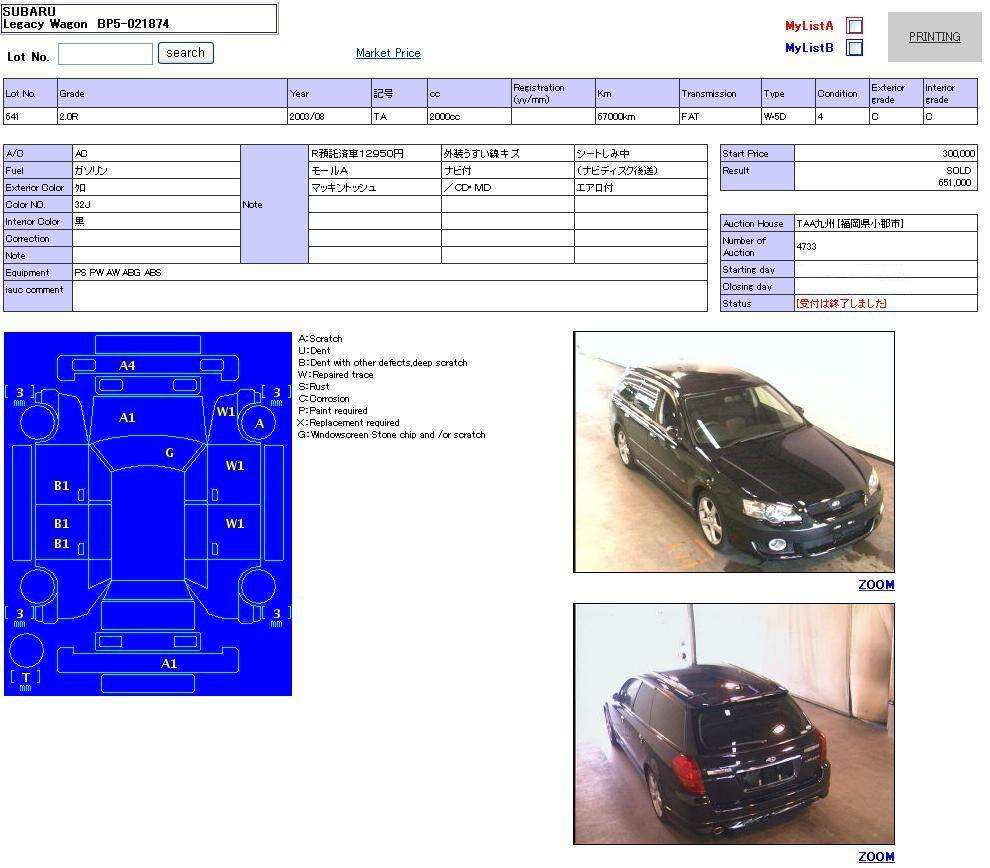Image resolution: width=990 pixels, height=868 pixels.
Task: Select the Interior grade value 'C'
Action: point(929,117)
